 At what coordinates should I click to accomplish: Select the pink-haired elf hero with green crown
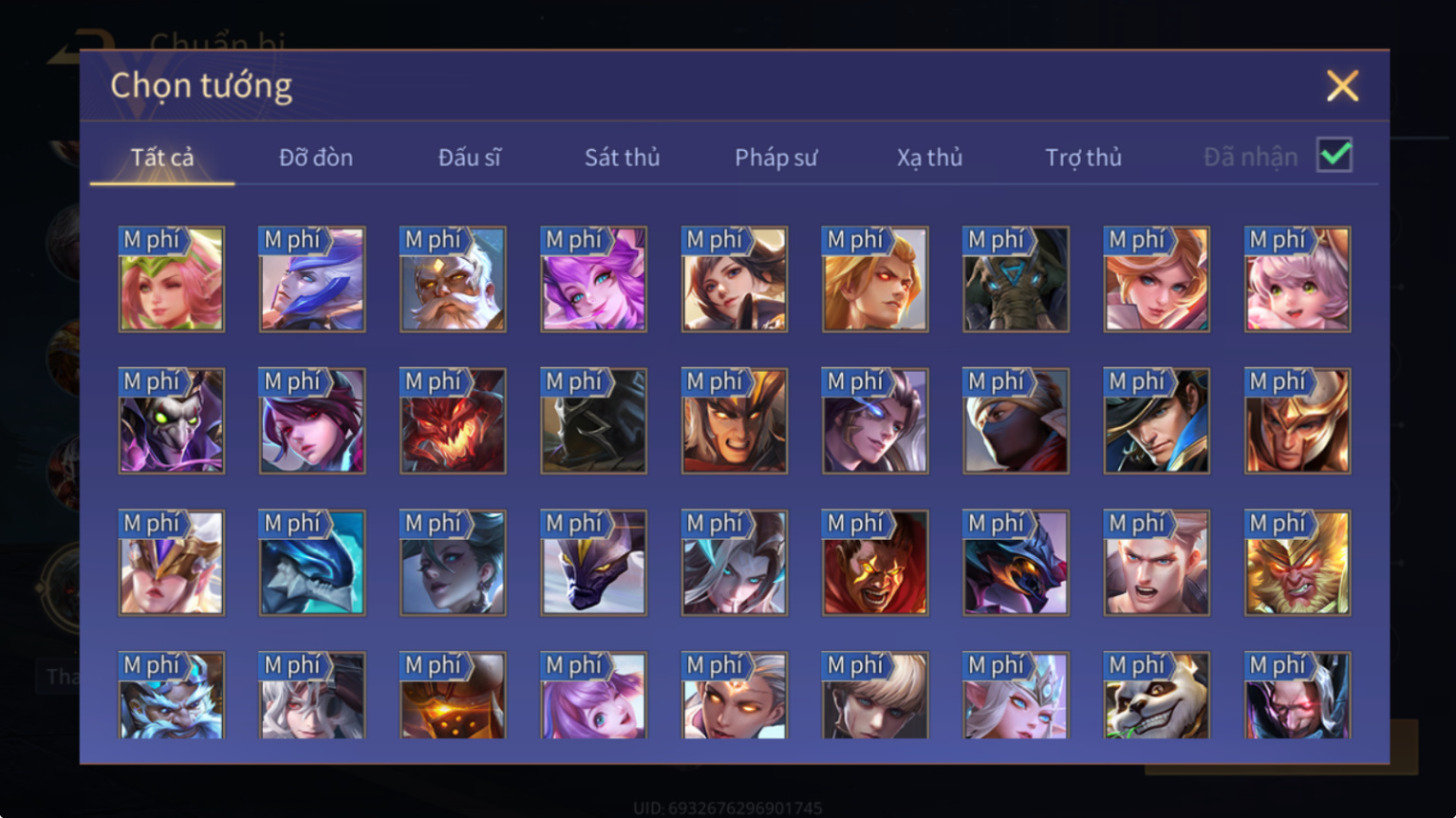[172, 279]
